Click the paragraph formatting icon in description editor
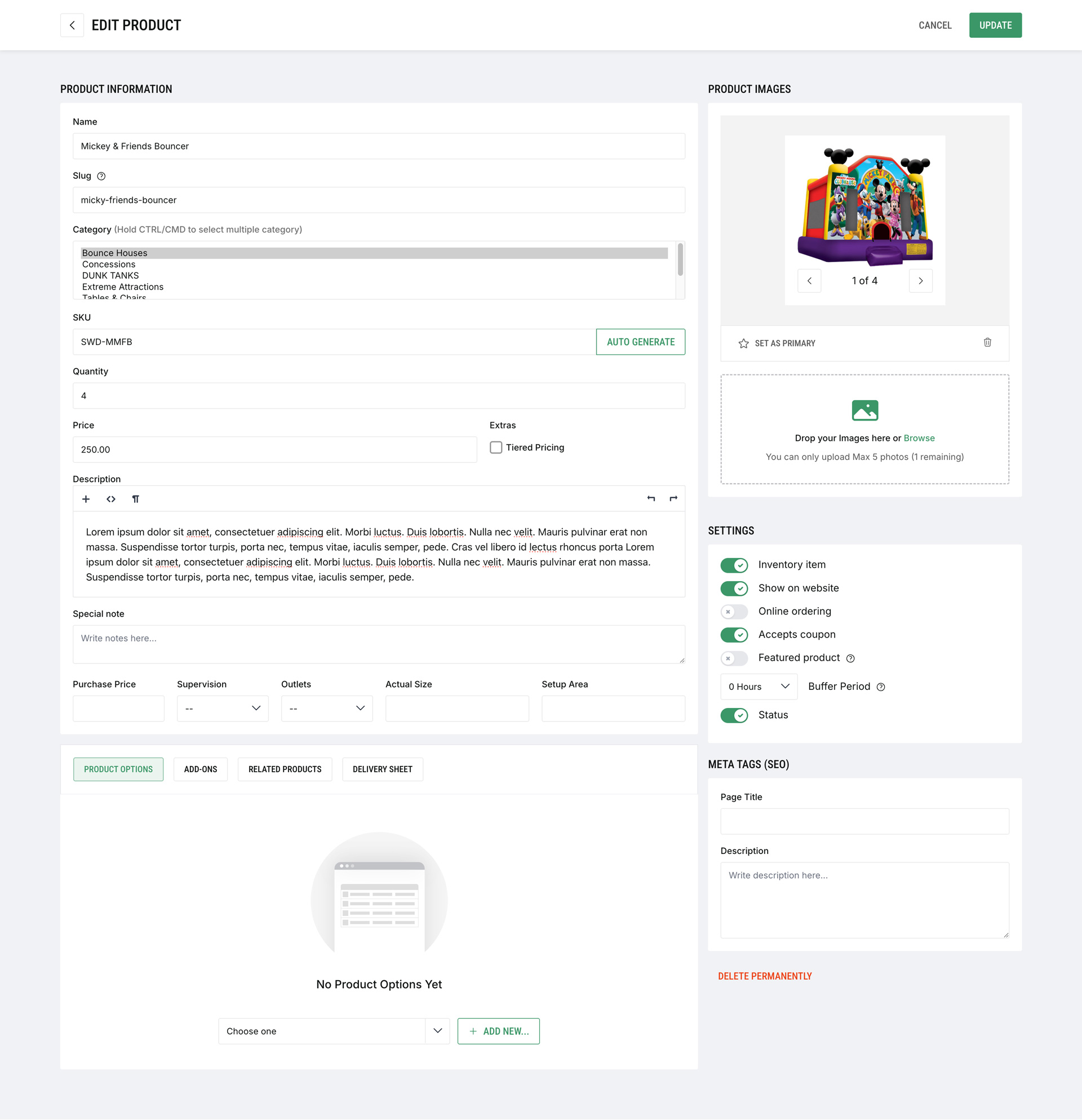1082x1120 pixels. click(135, 499)
